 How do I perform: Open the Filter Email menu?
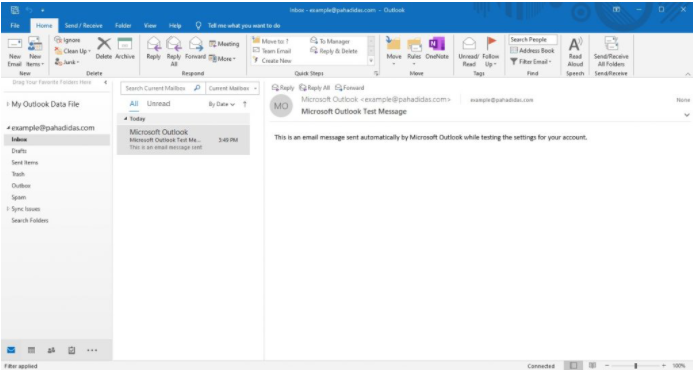pos(531,62)
